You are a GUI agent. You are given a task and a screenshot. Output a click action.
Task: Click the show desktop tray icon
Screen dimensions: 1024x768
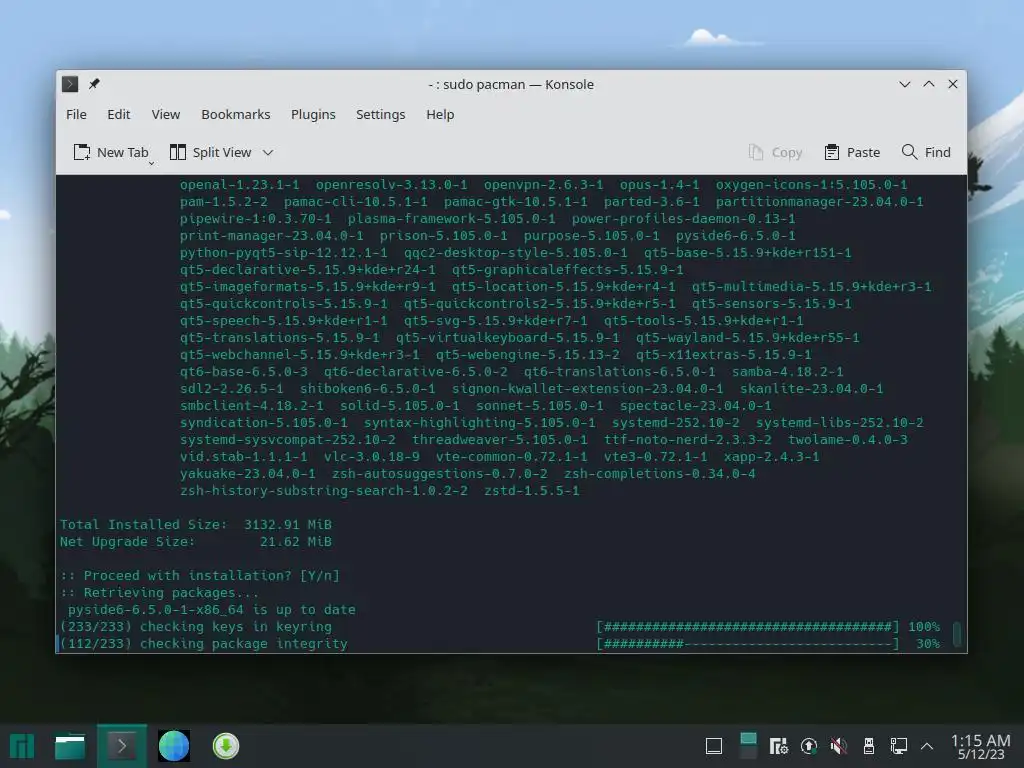[714, 746]
